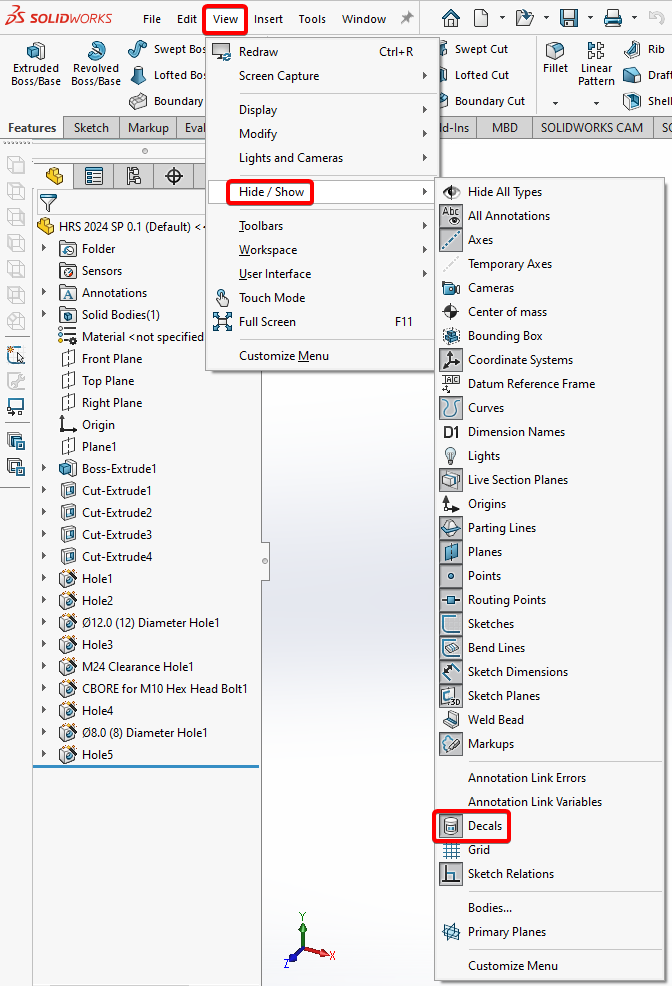The image size is (672, 986).
Task: Click the Print icon
Action: 612,18
